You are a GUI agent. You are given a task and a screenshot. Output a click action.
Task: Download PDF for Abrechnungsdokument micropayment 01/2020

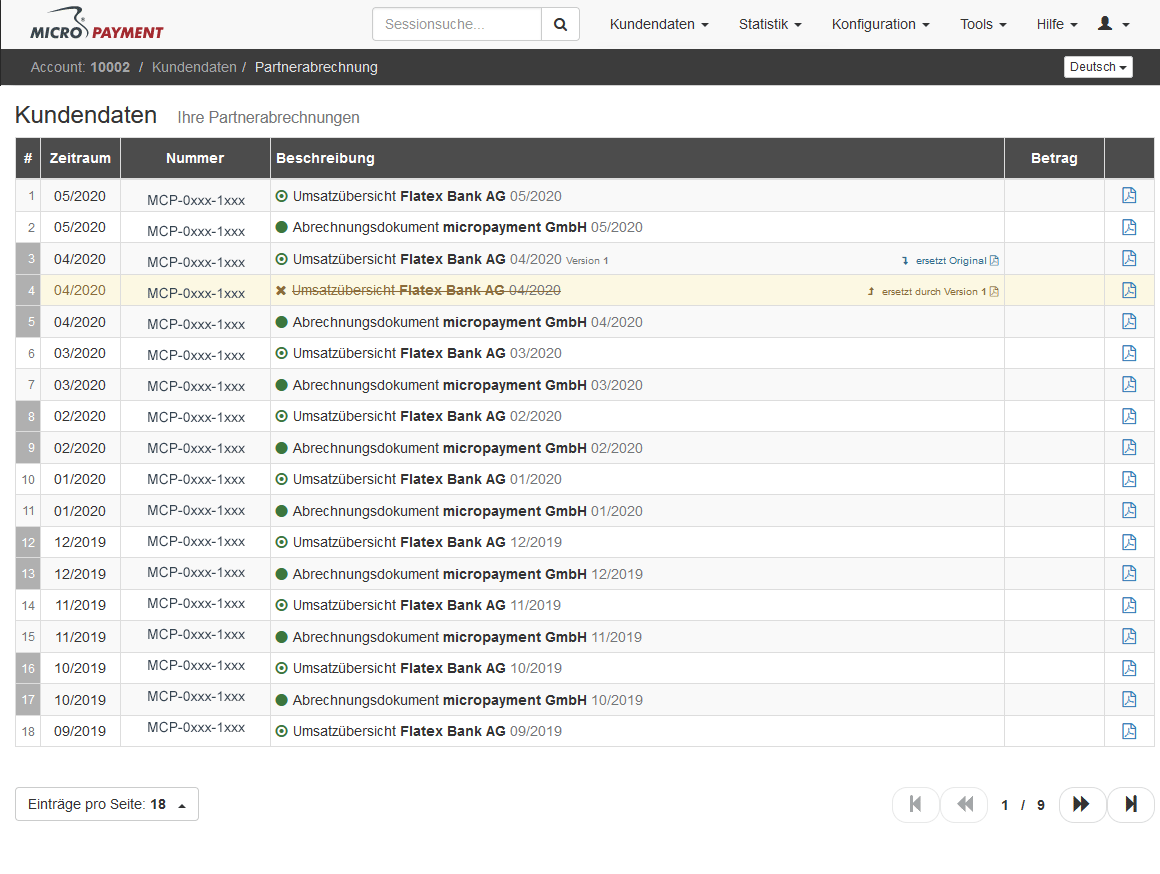click(x=1129, y=510)
